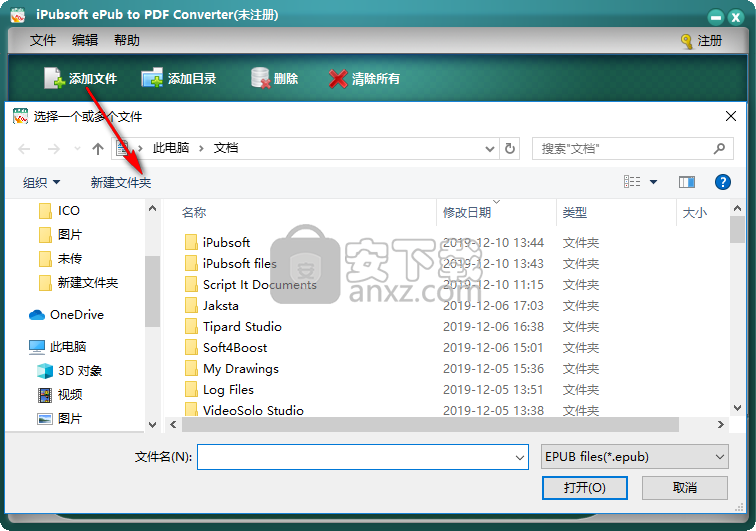
Task: Click the Clear All (清除所有) red X icon
Action: (x=338, y=79)
